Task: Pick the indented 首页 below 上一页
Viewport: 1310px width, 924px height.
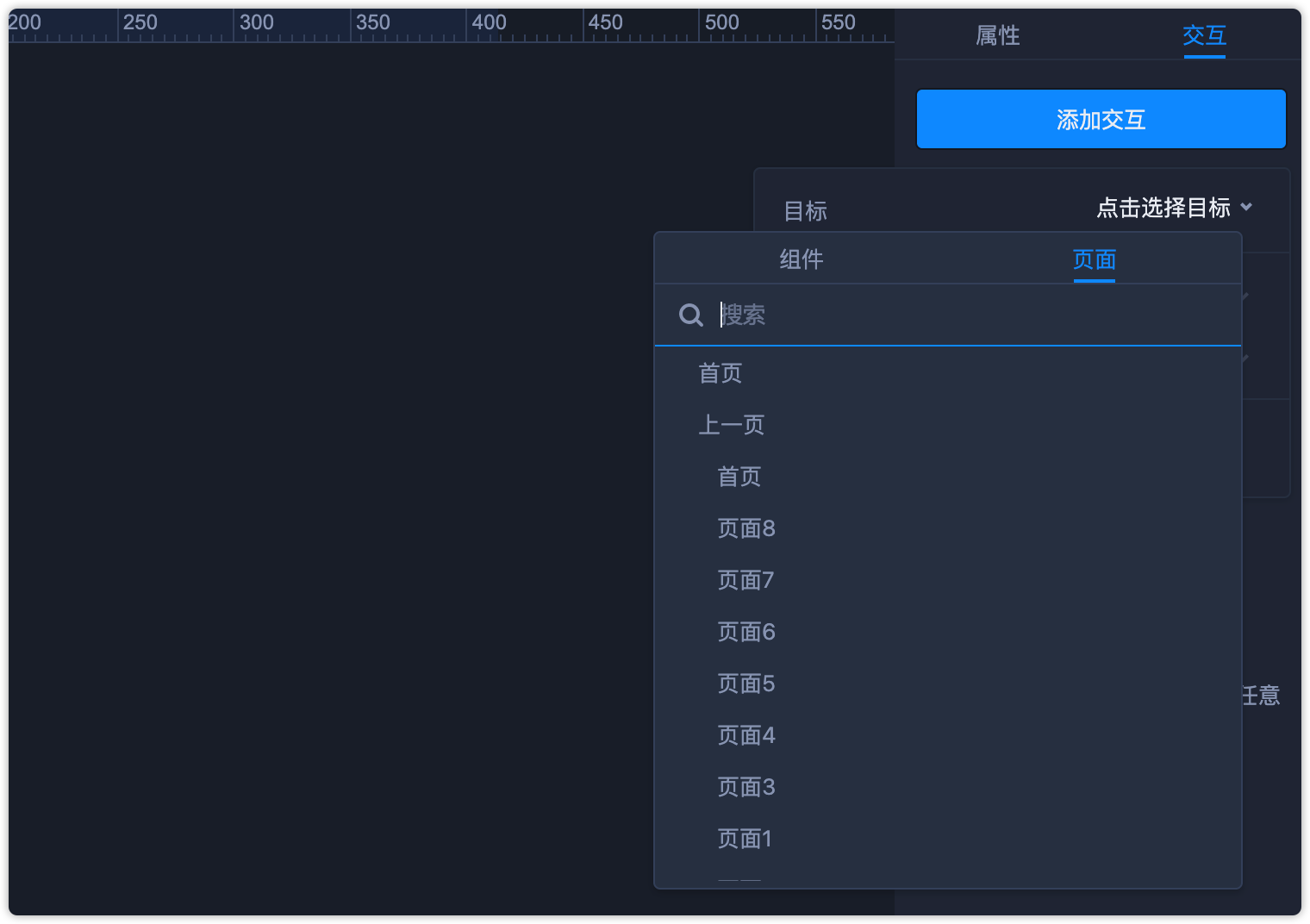Action: click(x=739, y=477)
